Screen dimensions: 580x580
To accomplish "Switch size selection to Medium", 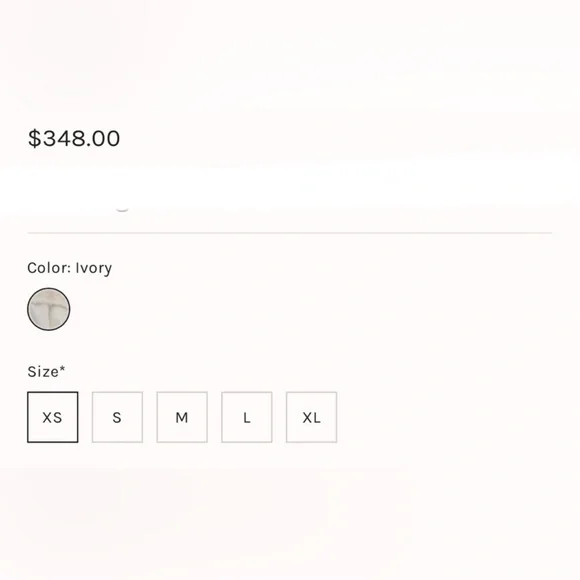I will [182, 417].
